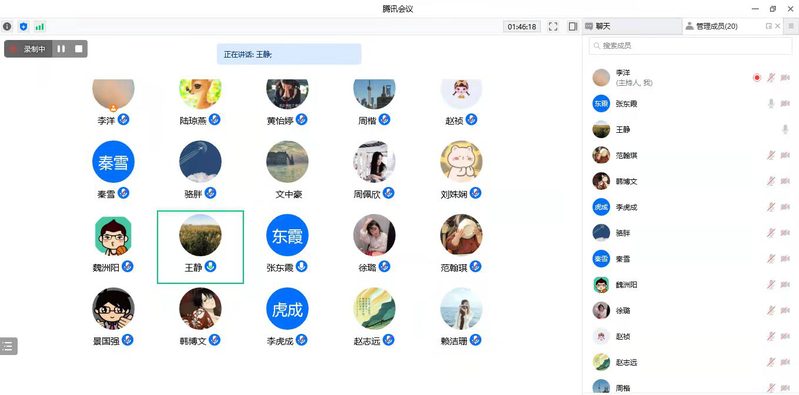Switch to the 管理成员(20) tab
The height and width of the screenshot is (395, 799).
711,27
